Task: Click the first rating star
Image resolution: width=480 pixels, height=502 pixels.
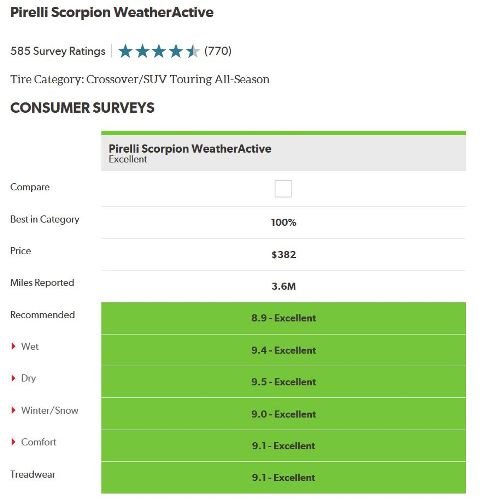Action: click(126, 51)
